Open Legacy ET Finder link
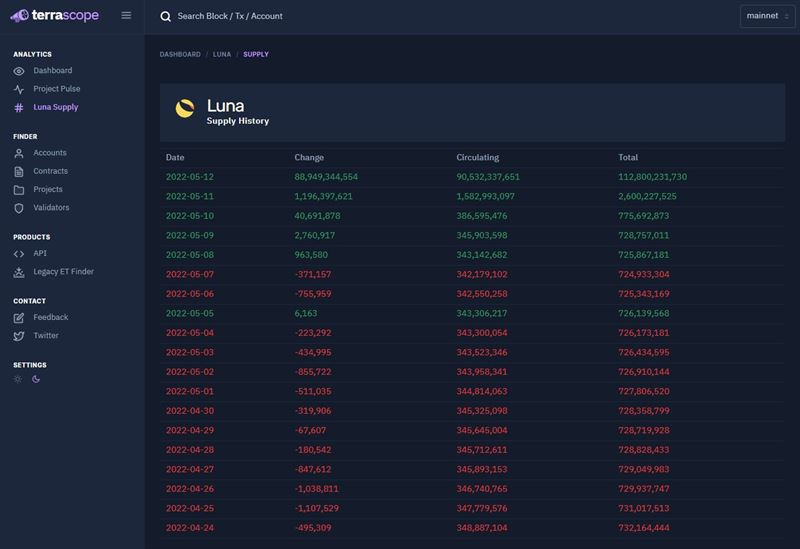 (63, 271)
